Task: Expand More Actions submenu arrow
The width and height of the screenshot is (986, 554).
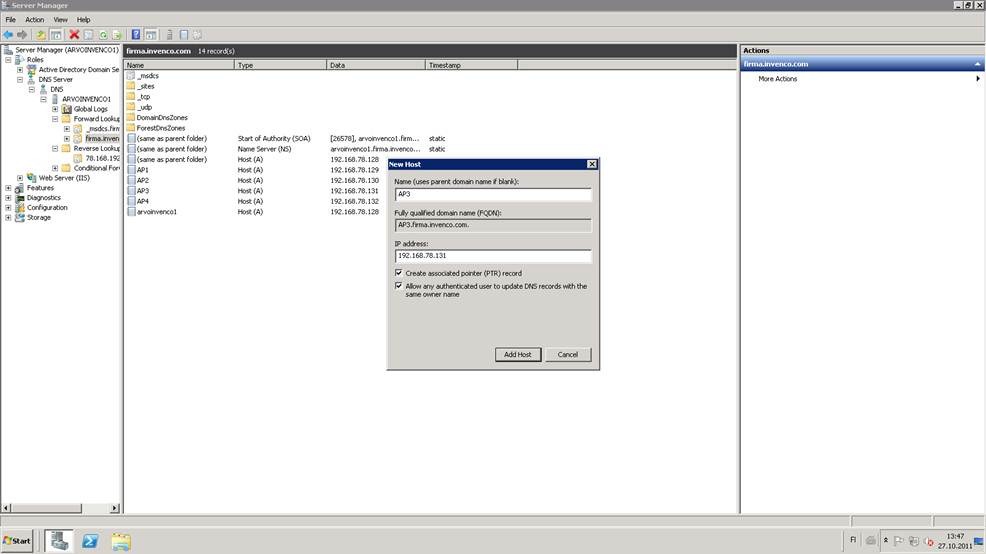Action: [977, 78]
